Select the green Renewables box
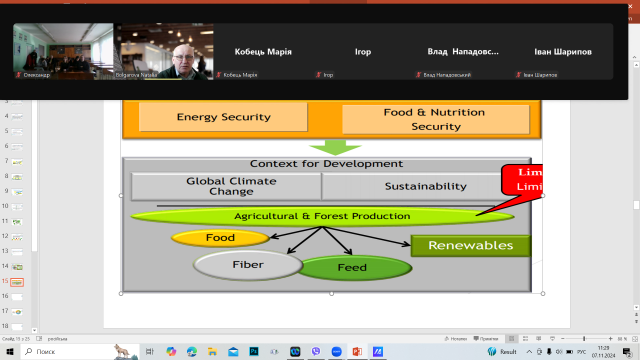Viewport: 640px width, 360px height. pos(471,246)
